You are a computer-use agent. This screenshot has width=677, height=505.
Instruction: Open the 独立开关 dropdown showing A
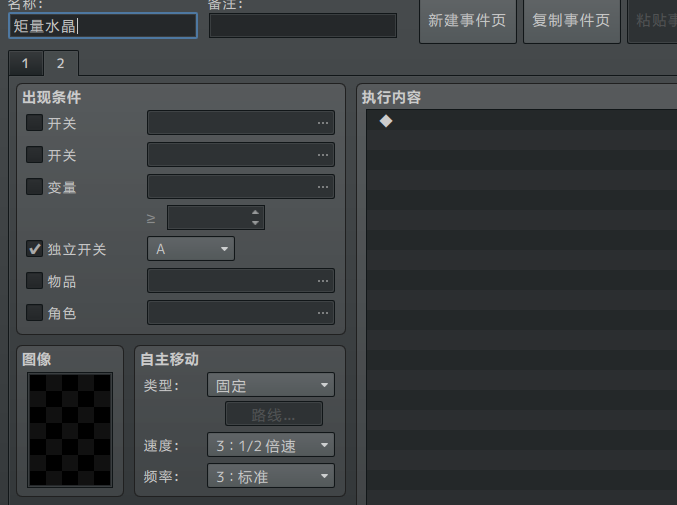(191, 249)
